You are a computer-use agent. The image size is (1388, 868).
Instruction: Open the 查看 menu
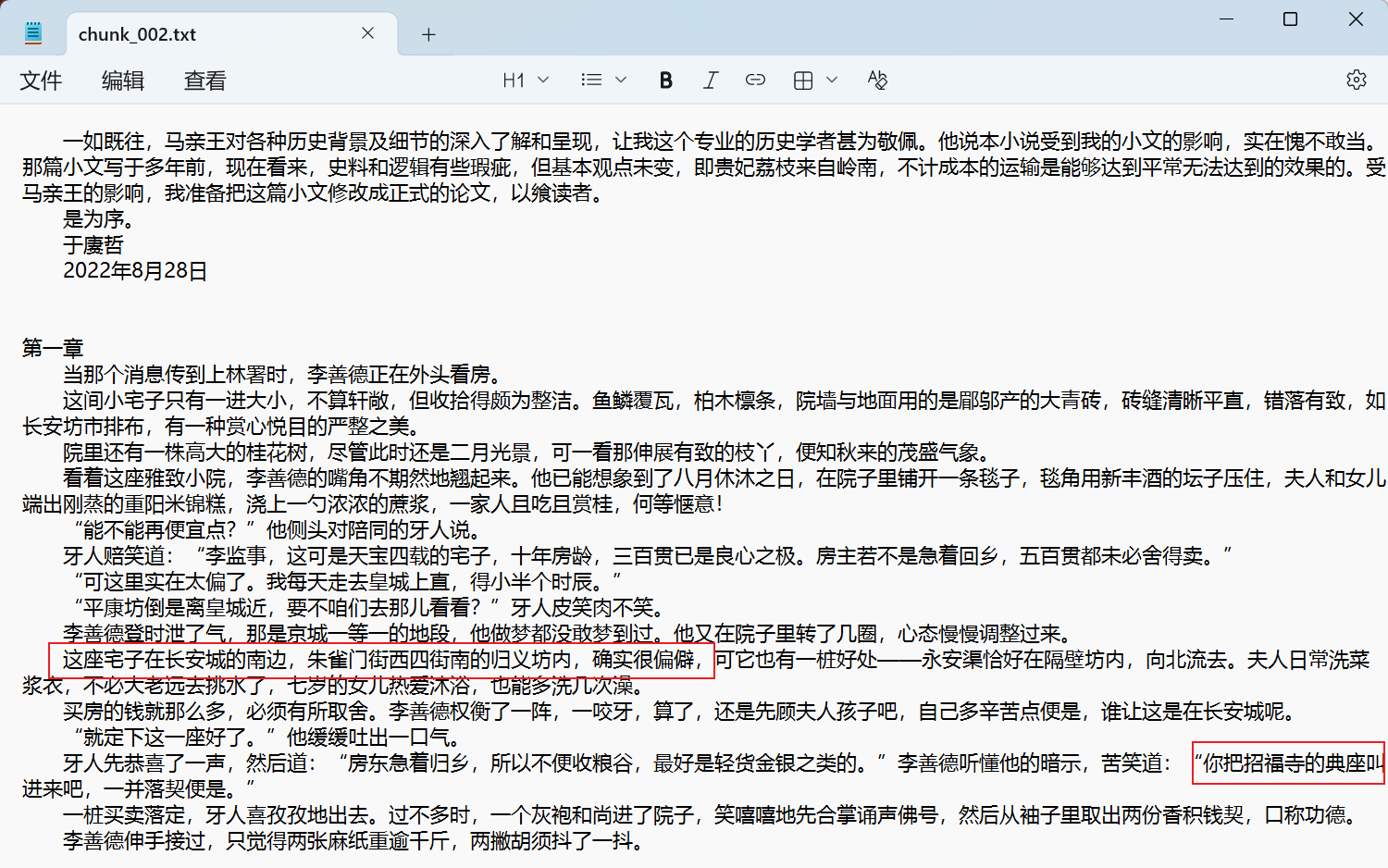[x=204, y=81]
